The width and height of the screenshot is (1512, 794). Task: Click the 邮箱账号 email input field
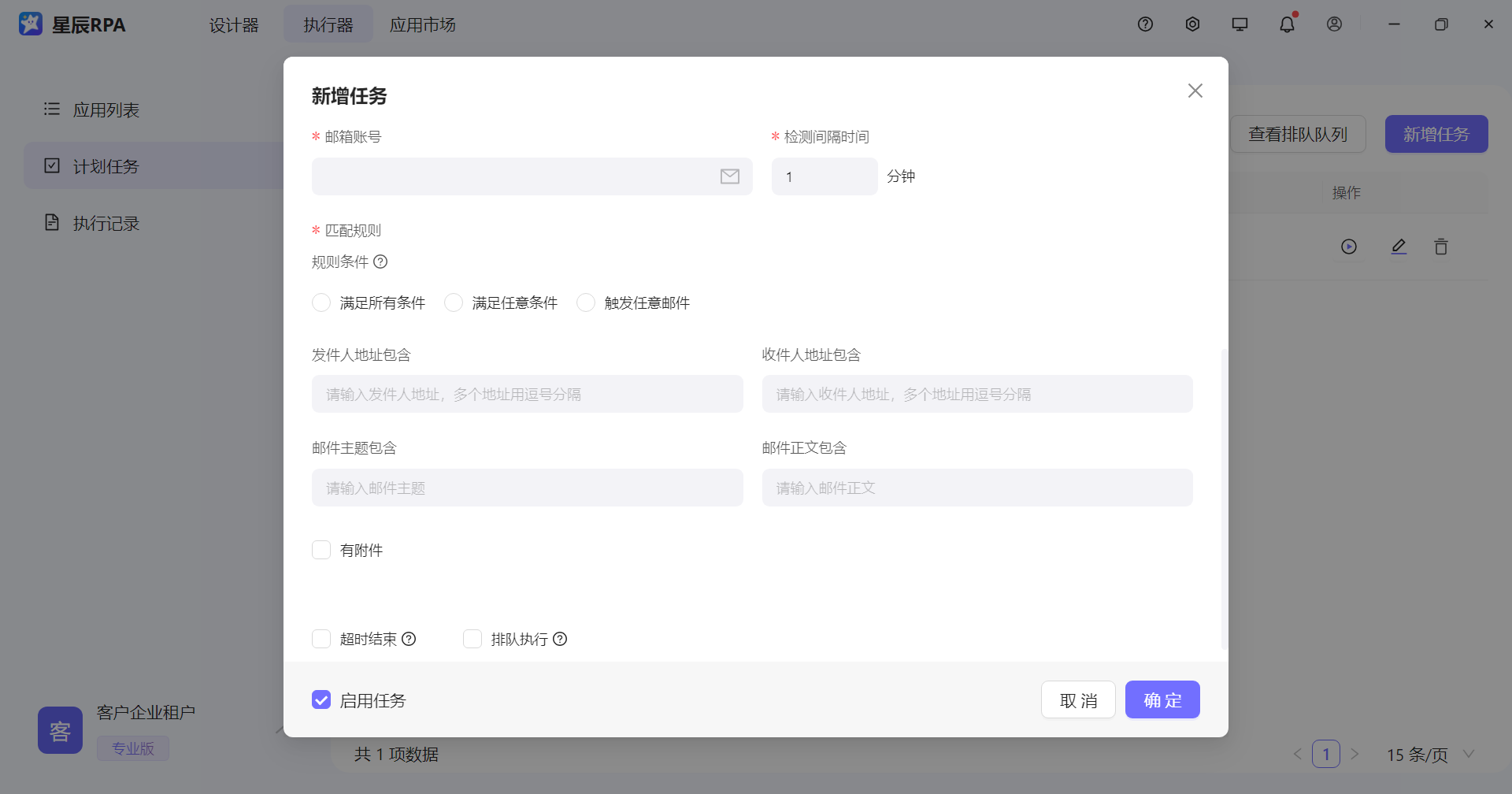(520, 176)
